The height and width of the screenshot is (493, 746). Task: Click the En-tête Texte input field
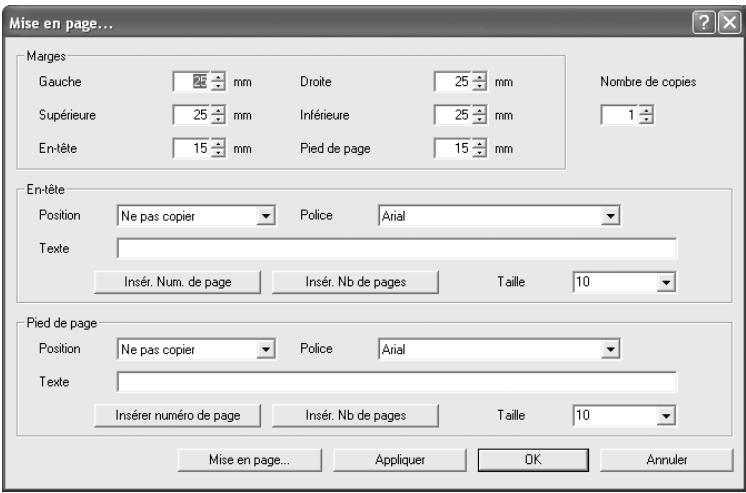(397, 248)
